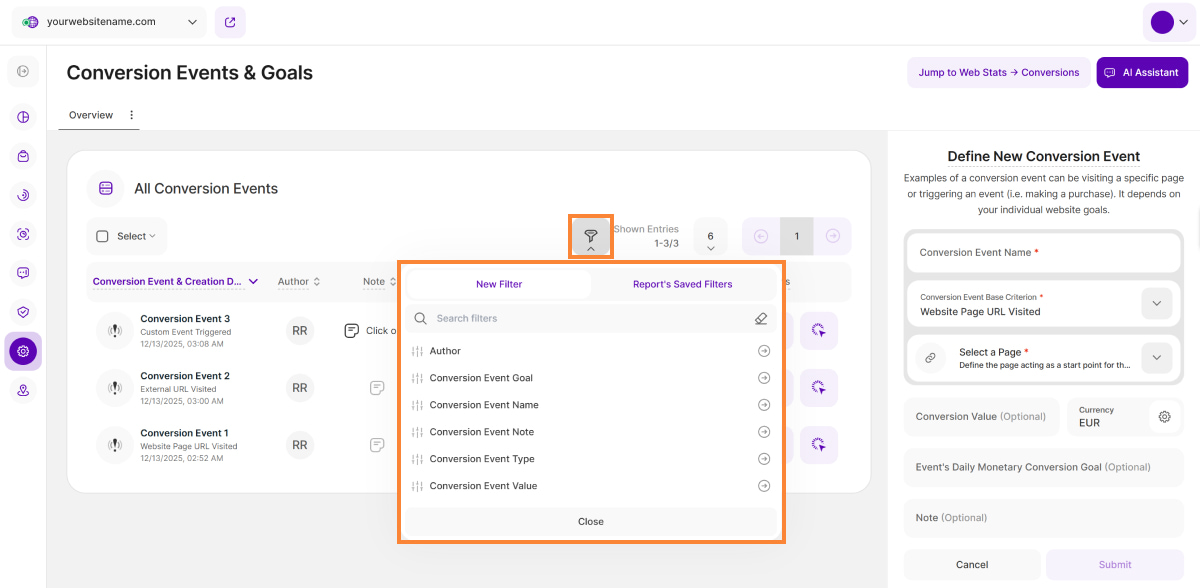Expand Conversion Event Base Criterion dropdown
The width and height of the screenshot is (1200, 588).
(x=1156, y=304)
